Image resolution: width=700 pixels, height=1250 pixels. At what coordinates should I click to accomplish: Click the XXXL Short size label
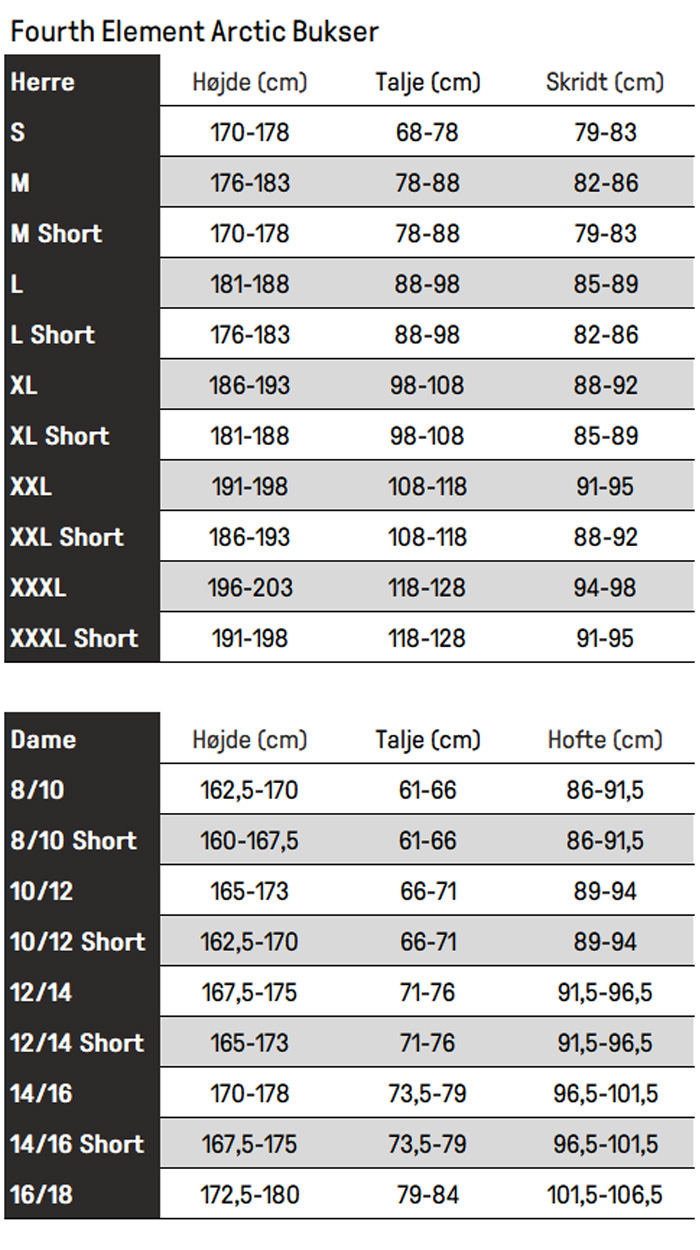[x=74, y=638]
